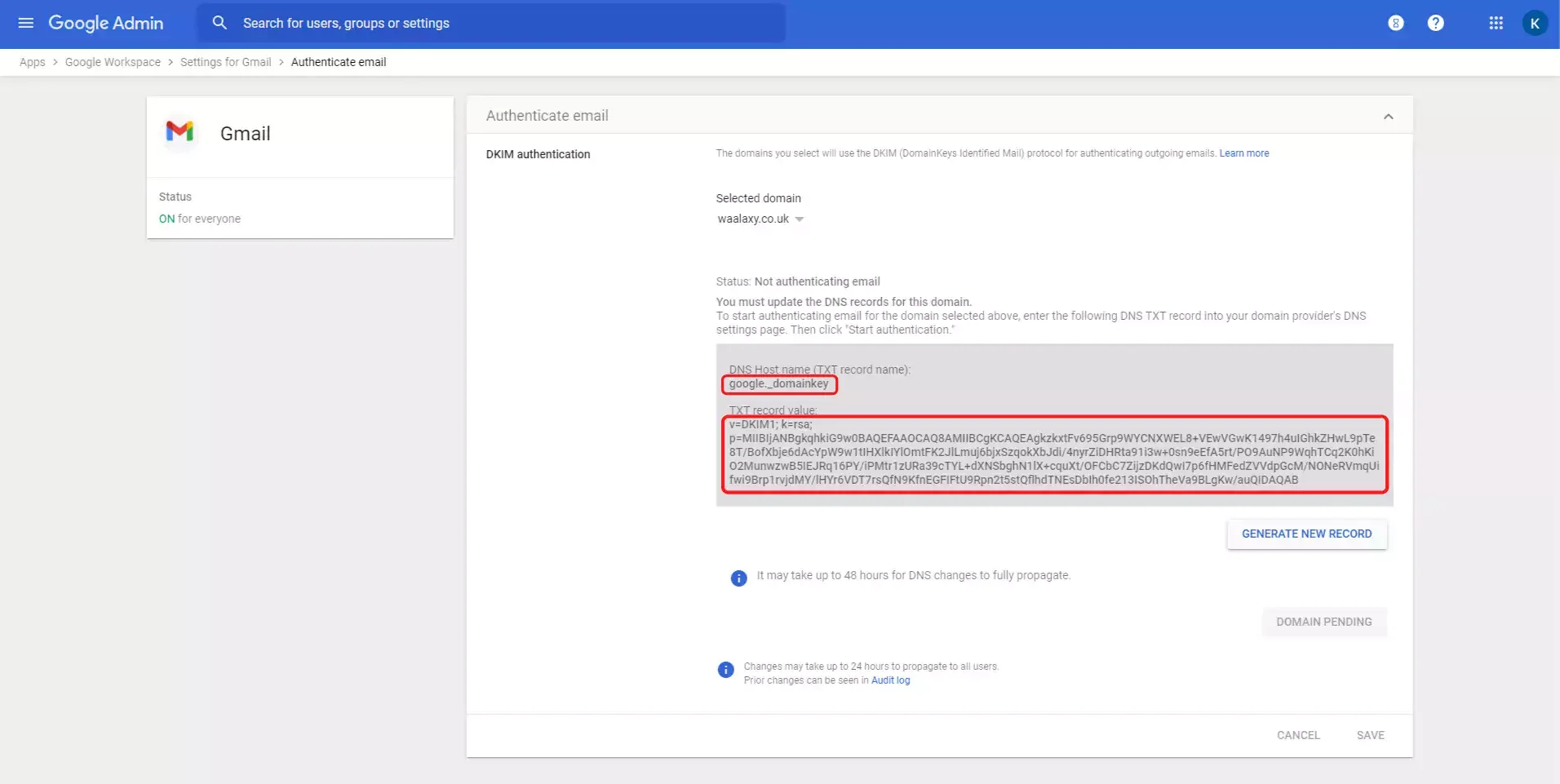1560x784 pixels.
Task: Go to Google Workspace breadcrumb
Action: coord(113,62)
